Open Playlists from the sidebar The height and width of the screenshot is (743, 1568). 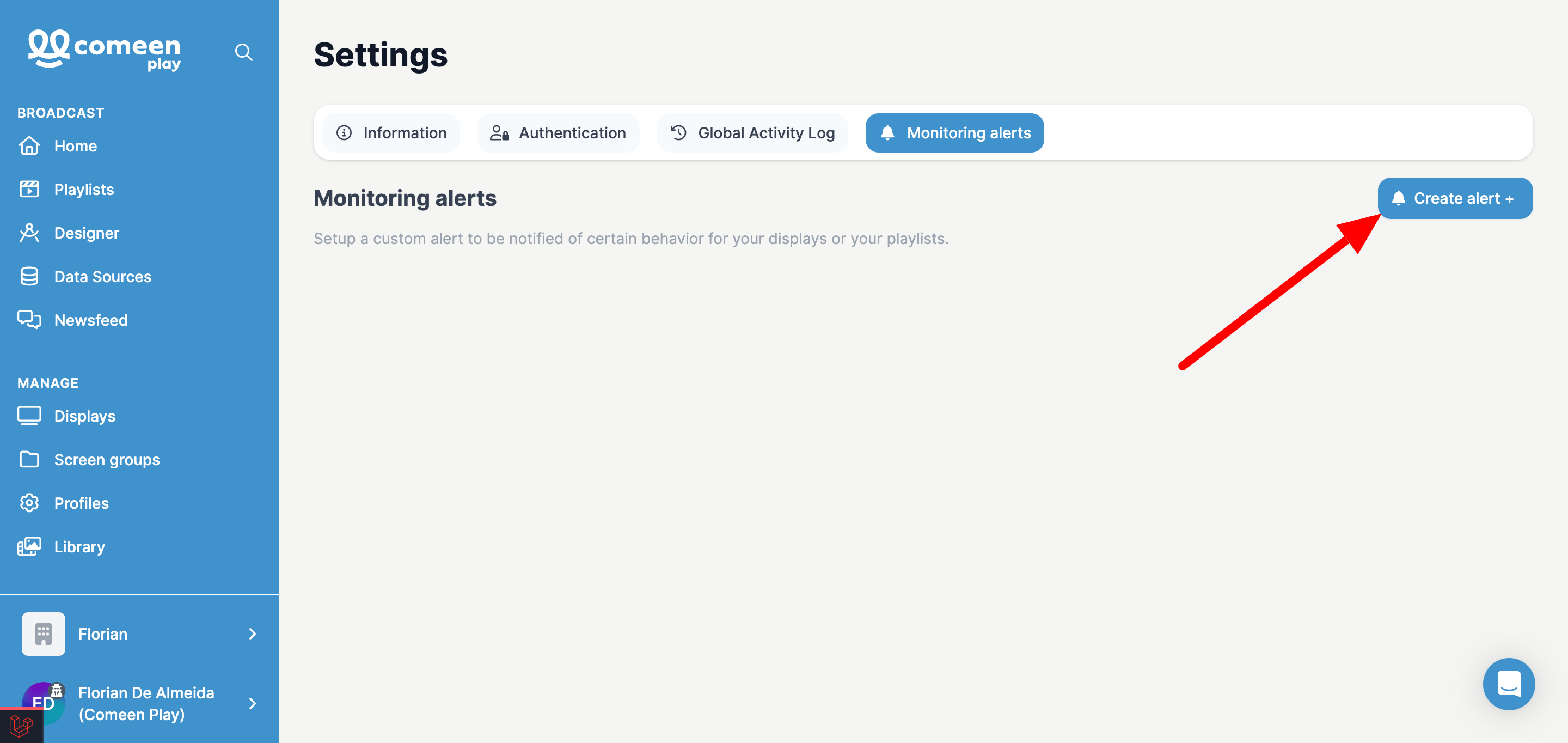84,190
